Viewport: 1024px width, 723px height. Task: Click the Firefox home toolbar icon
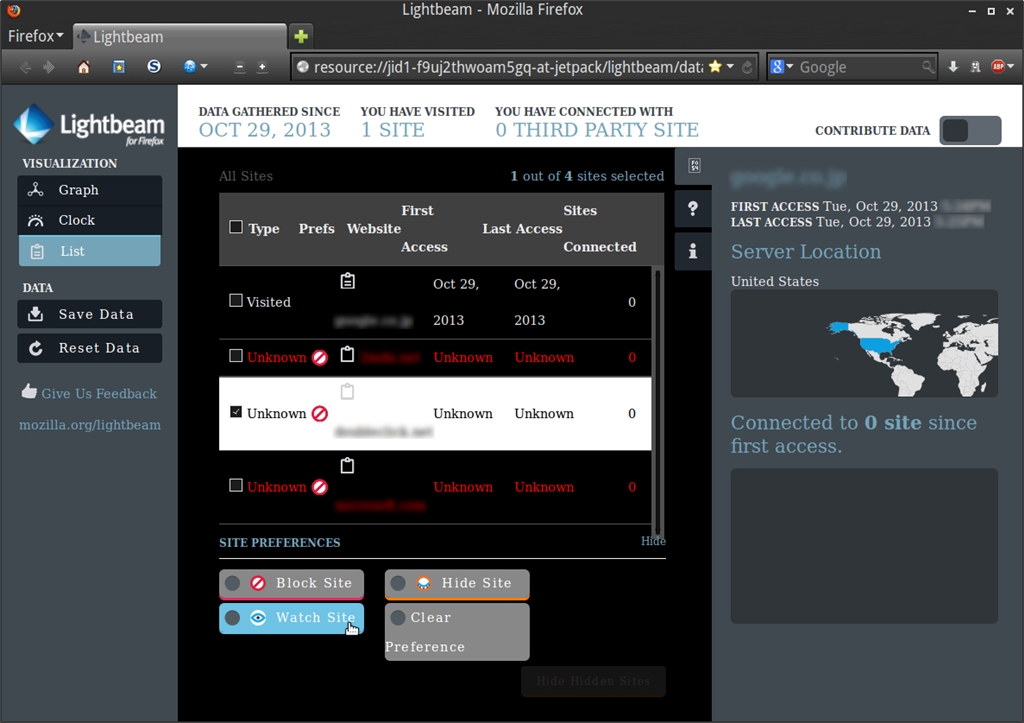pyautogui.click(x=84, y=67)
